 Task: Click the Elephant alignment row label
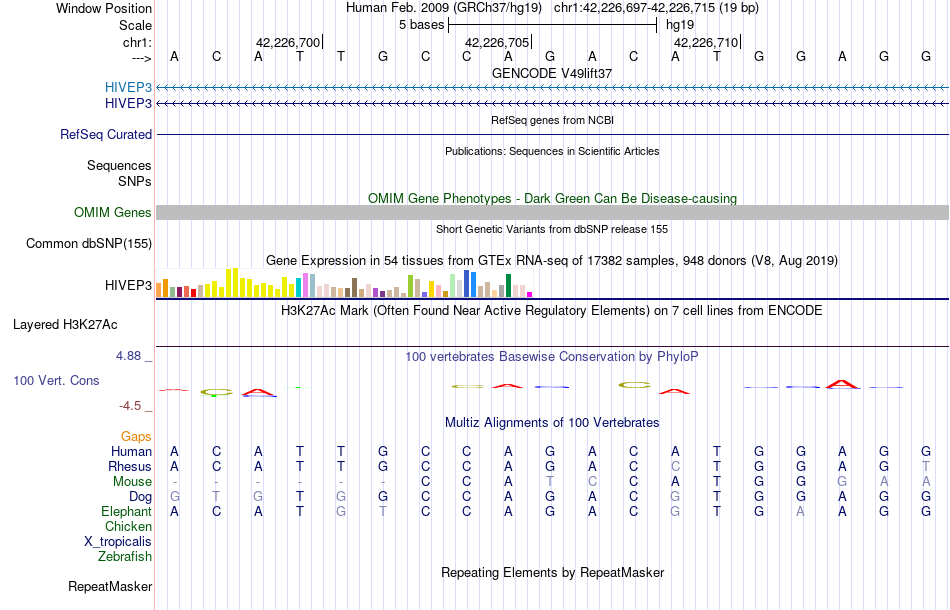coord(127,512)
